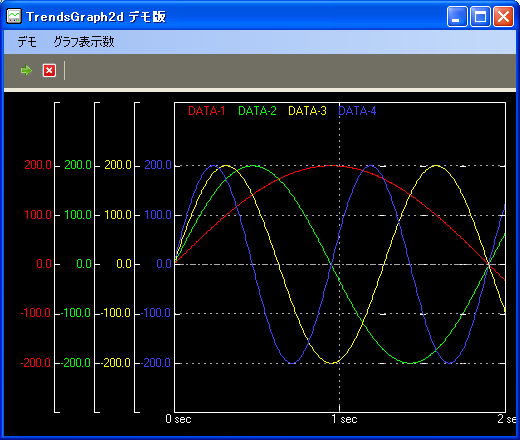
Task: Click the blue 200.0 axis label
Action: point(158,165)
